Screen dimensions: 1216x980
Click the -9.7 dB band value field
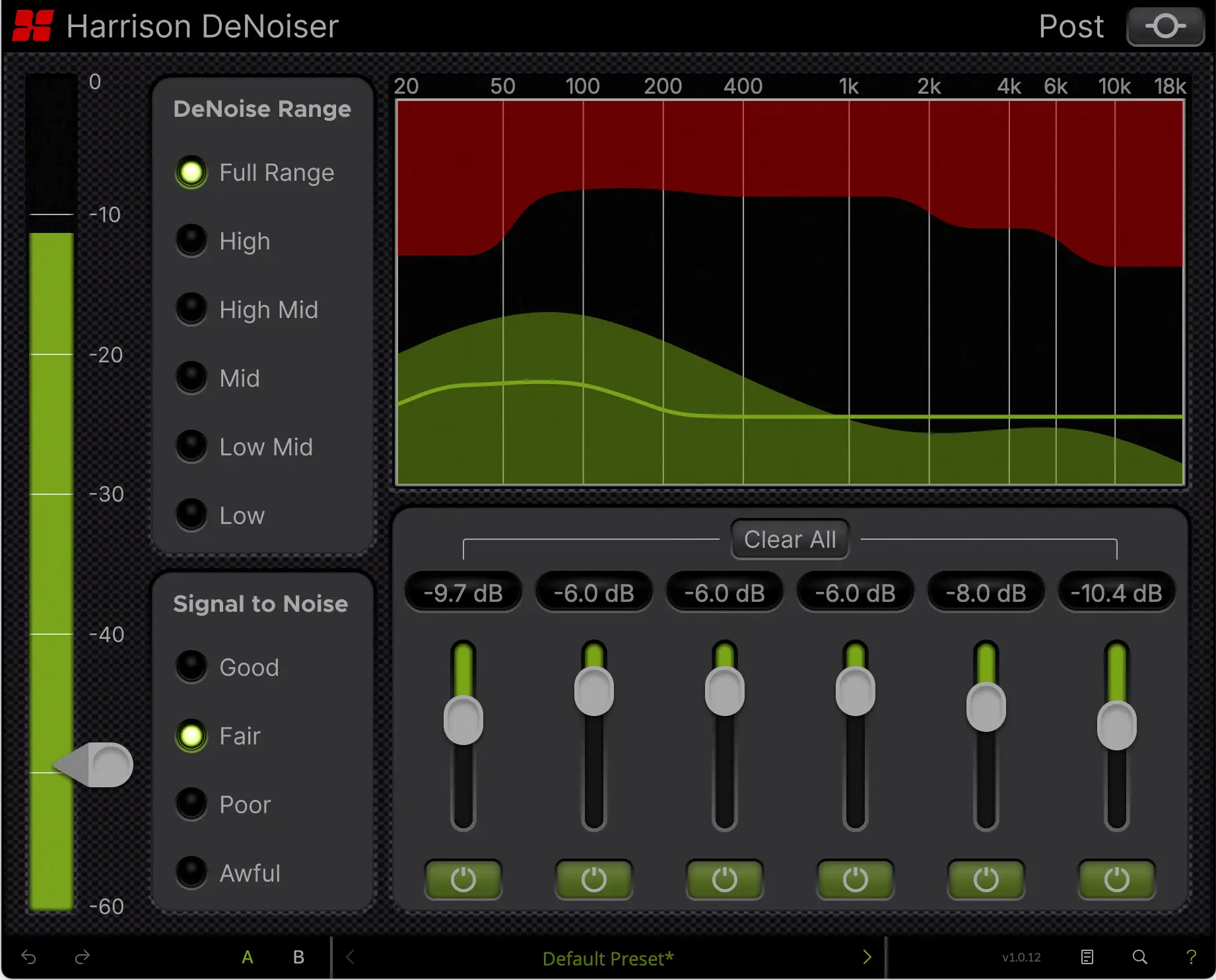pyautogui.click(x=463, y=593)
